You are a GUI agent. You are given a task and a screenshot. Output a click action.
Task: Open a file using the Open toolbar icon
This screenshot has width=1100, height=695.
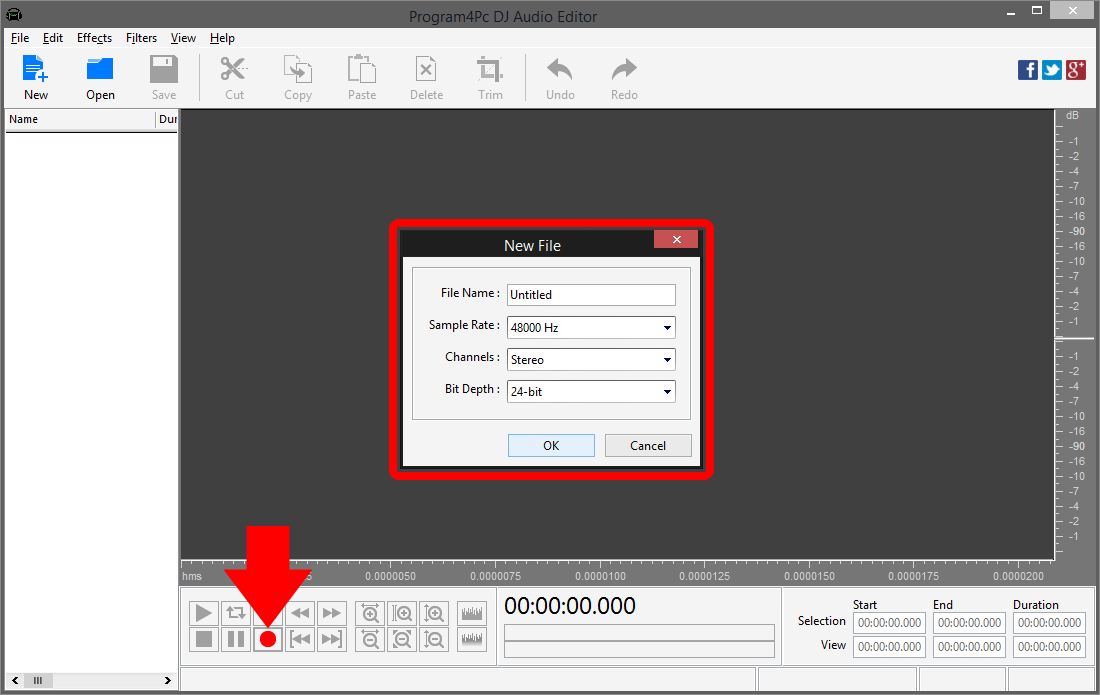click(x=99, y=76)
